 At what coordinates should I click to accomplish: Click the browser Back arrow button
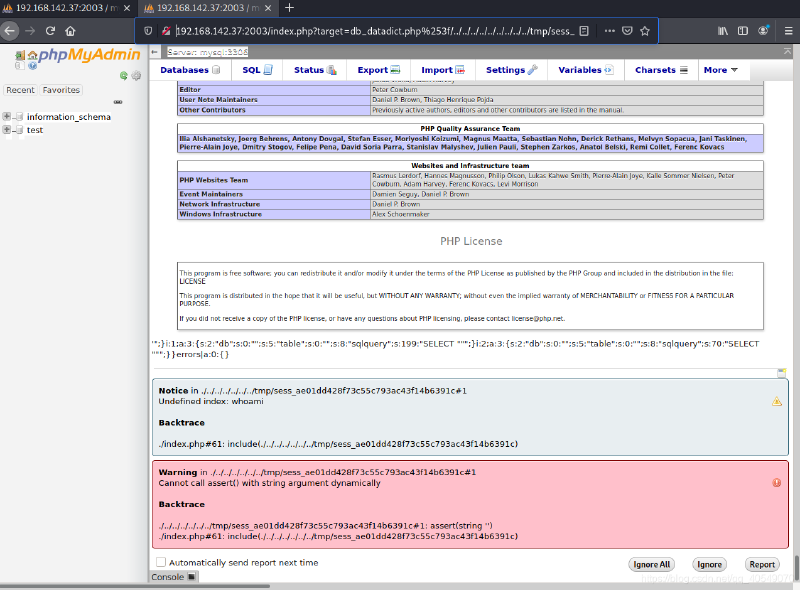(x=9, y=31)
